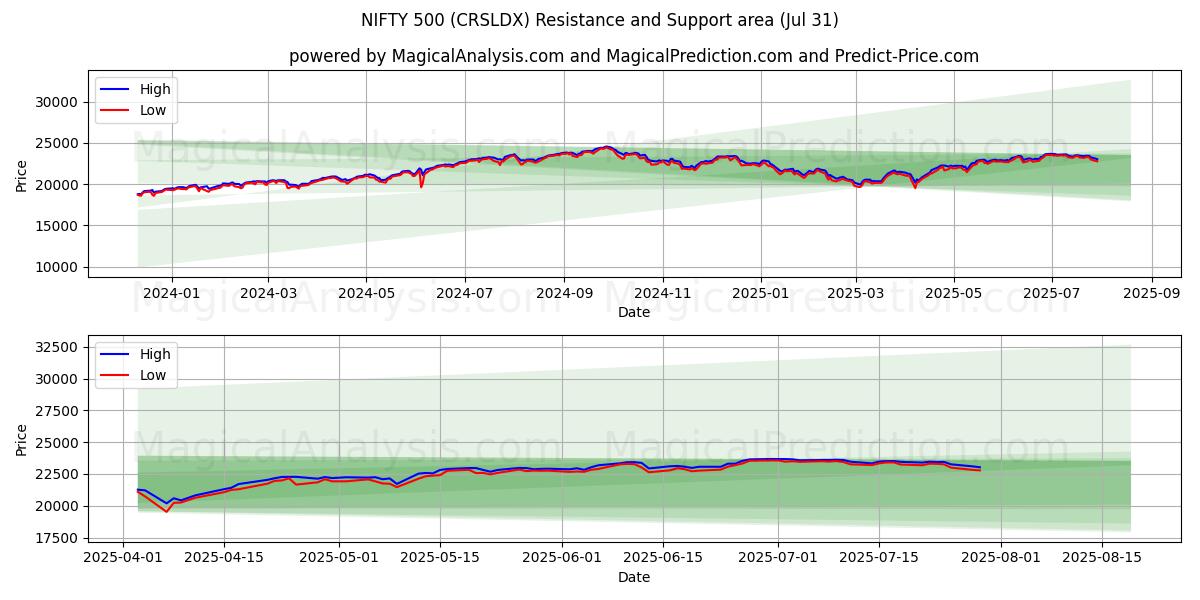
Task: Click the bottom chart x-axis tick '2025-07-15'
Action: (x=880, y=558)
